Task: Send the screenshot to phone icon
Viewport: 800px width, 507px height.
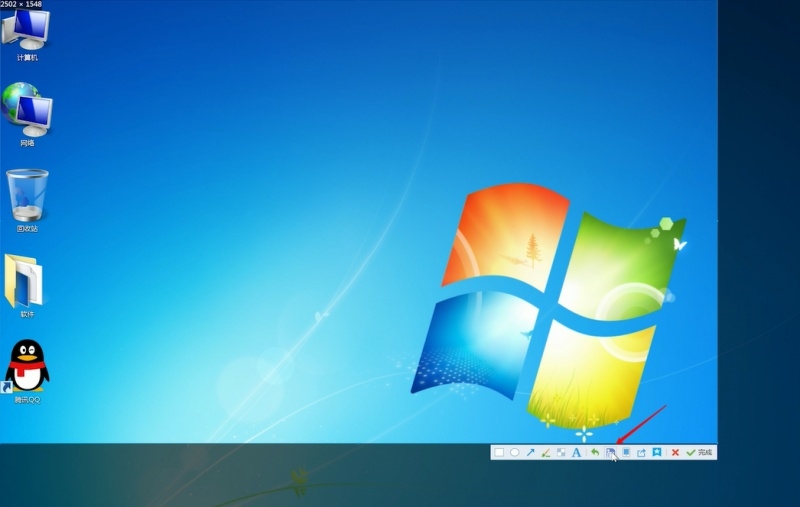Action: [x=626, y=452]
